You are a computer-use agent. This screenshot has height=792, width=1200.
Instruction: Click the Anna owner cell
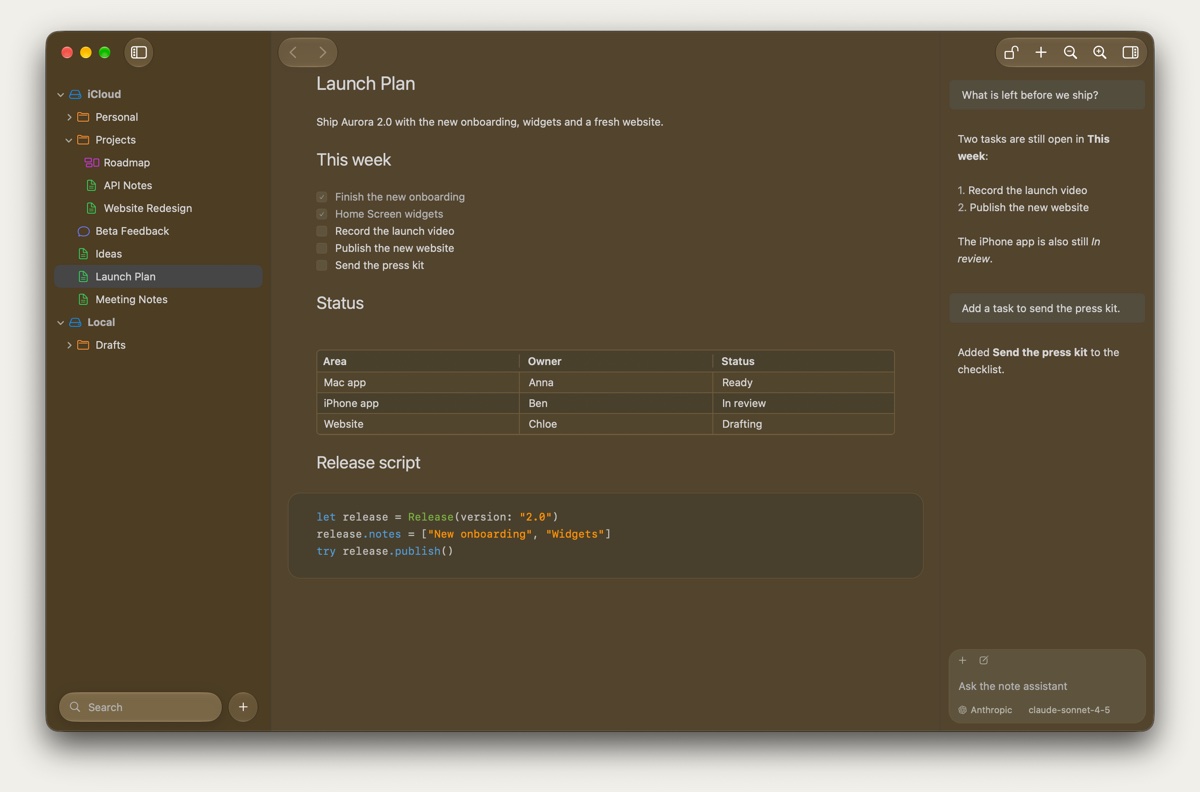pos(617,382)
